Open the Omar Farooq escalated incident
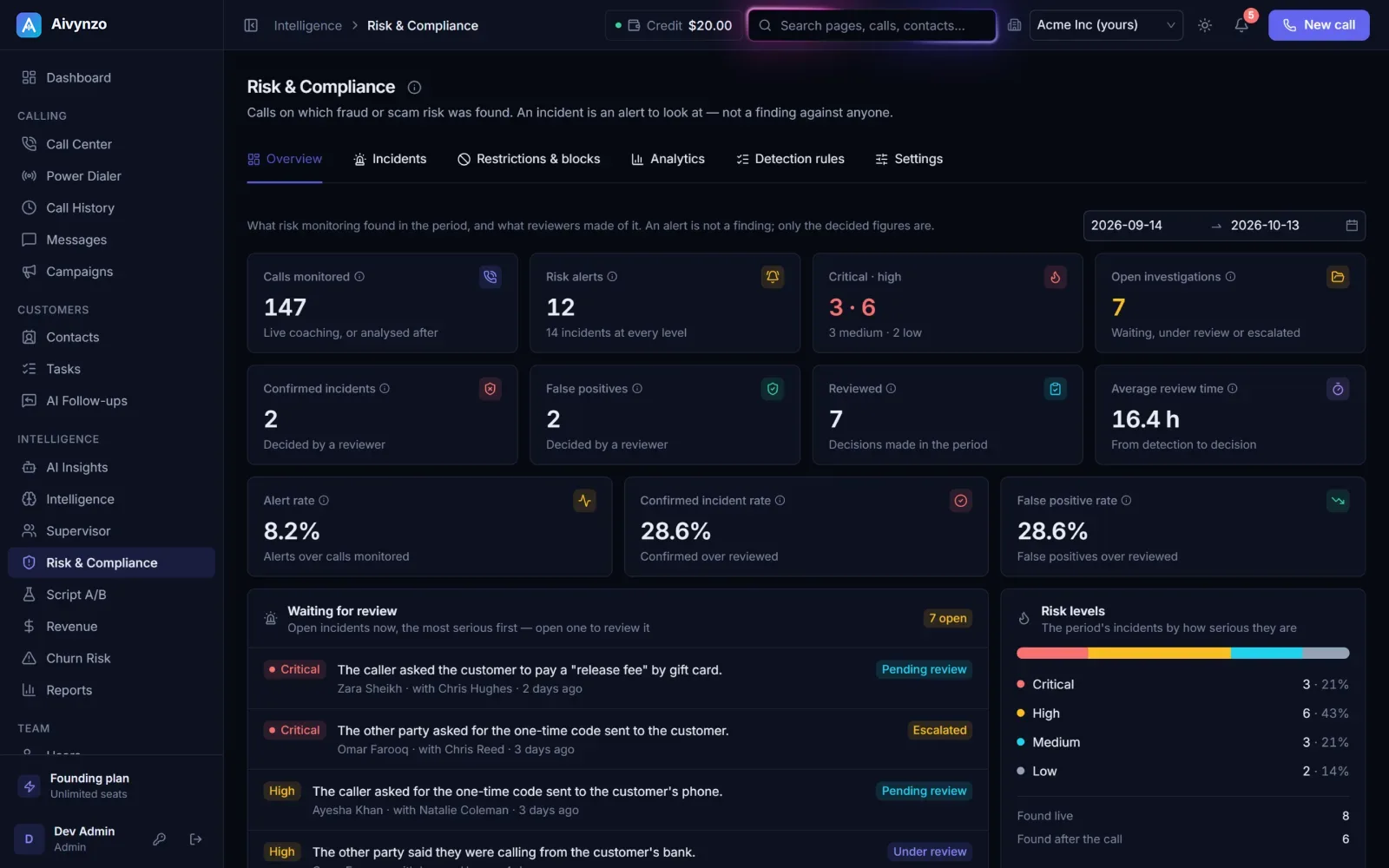Image resolution: width=1389 pixels, height=868 pixels. pyautogui.click(x=617, y=740)
